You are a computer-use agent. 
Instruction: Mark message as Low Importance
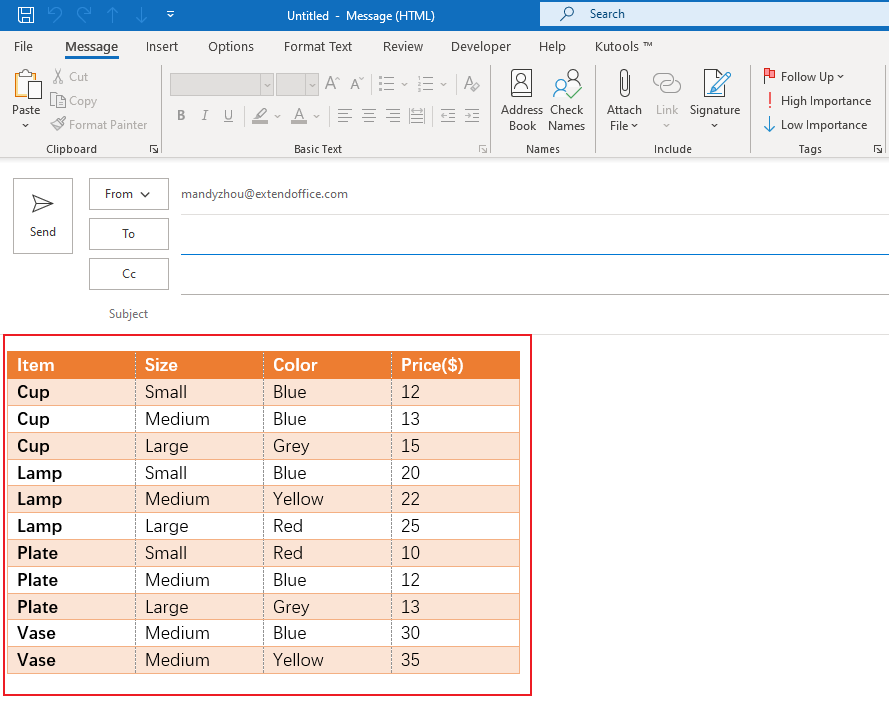click(x=816, y=124)
